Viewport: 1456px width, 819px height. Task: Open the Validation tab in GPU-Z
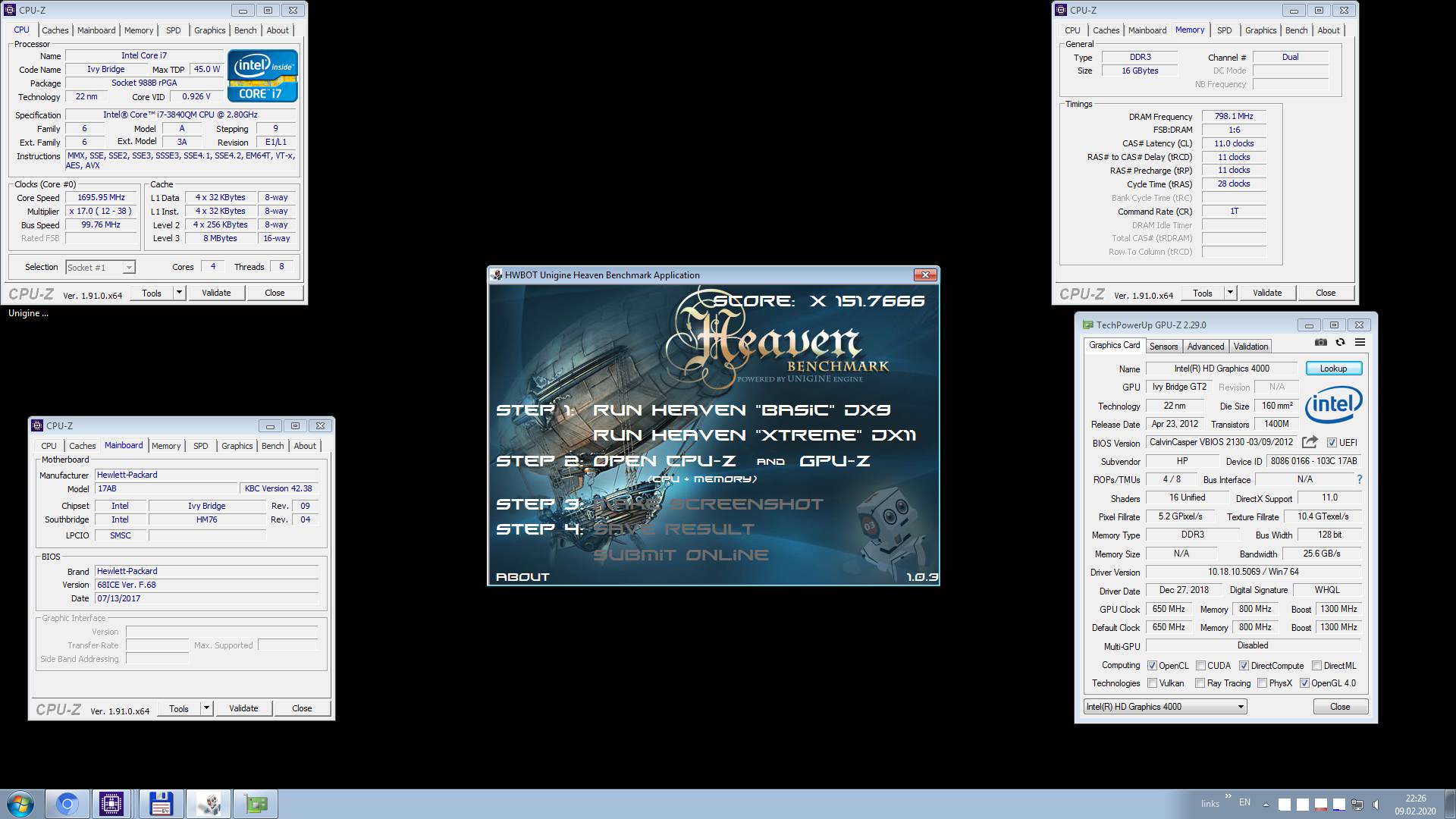coord(1250,347)
